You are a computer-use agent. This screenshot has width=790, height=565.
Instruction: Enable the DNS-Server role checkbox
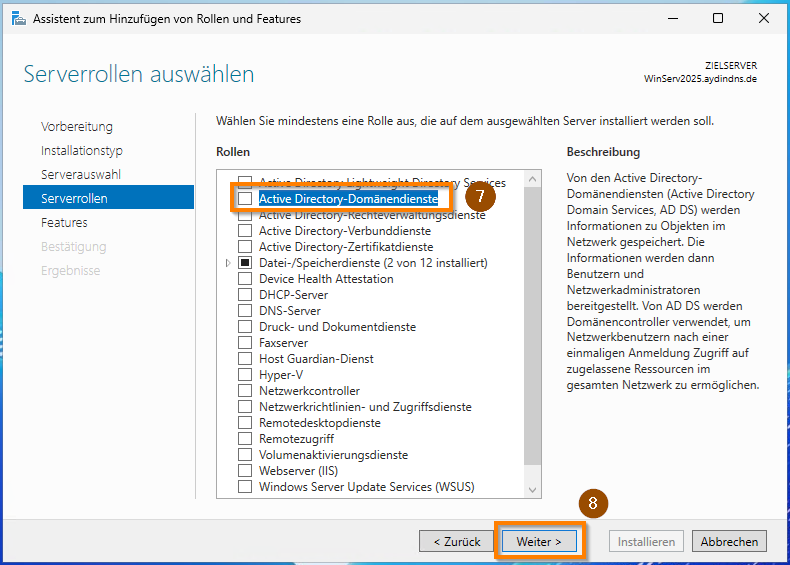coord(245,311)
